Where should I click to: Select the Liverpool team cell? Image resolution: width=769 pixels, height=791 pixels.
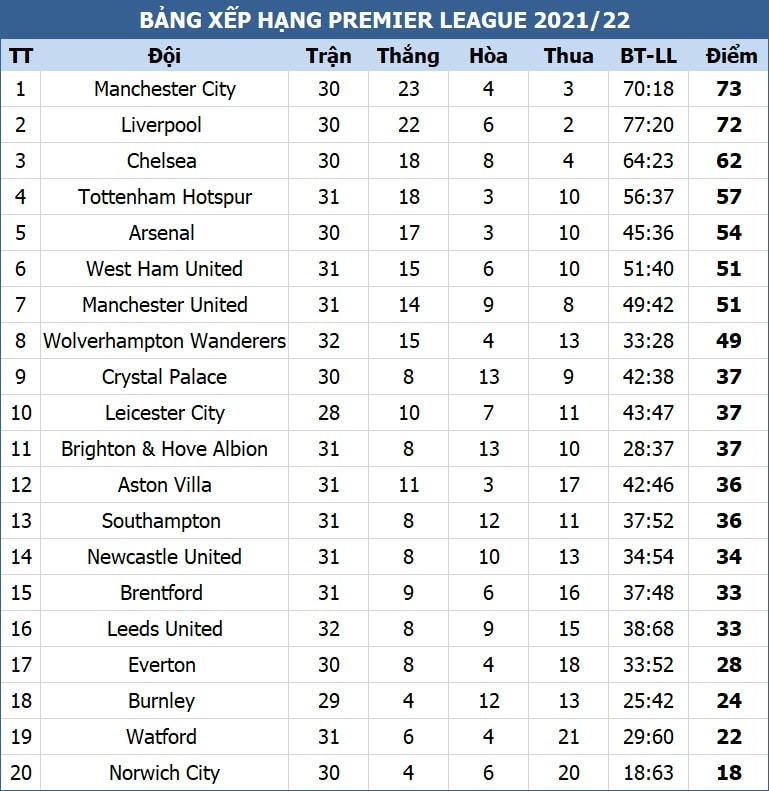164,125
